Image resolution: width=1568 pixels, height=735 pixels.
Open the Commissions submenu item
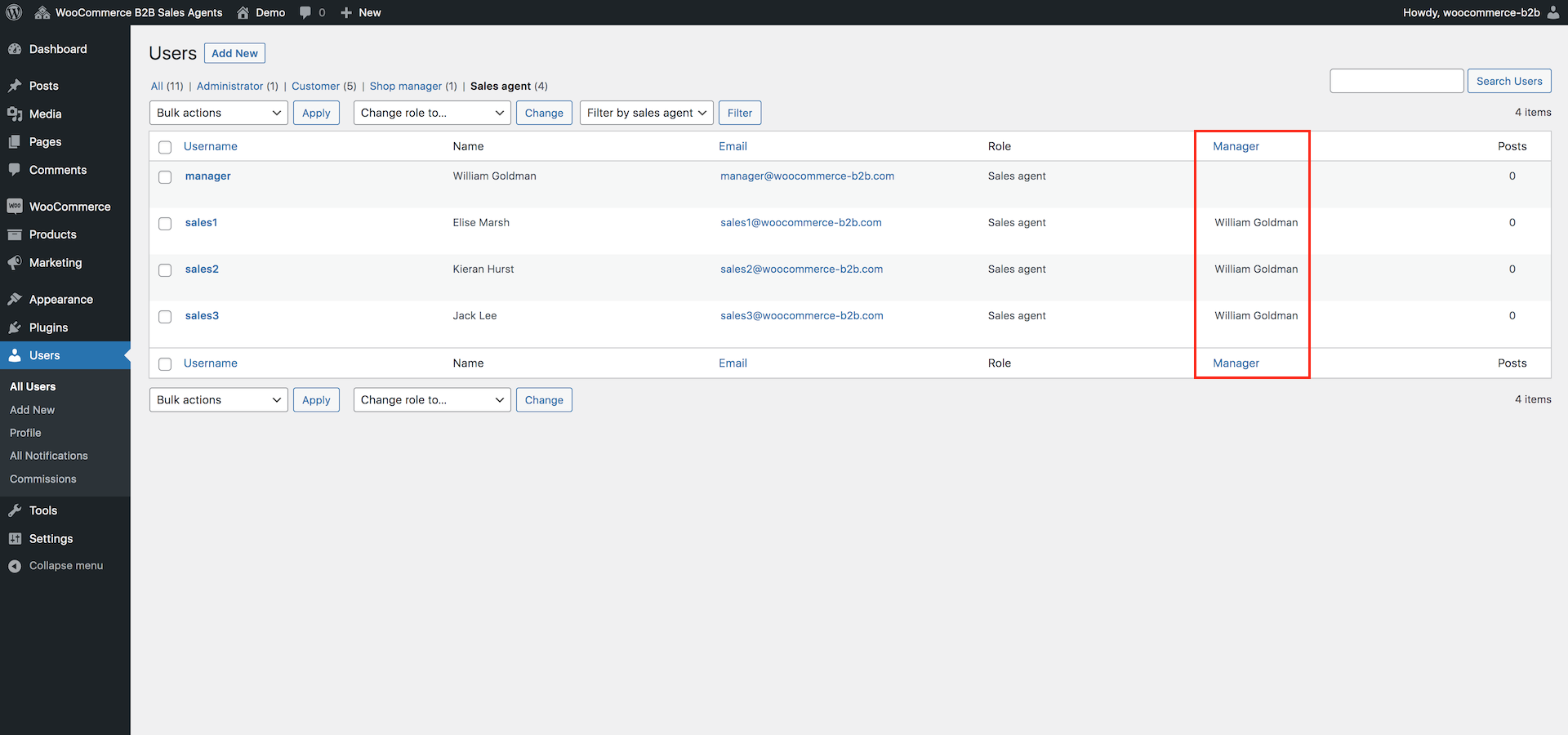tap(43, 479)
